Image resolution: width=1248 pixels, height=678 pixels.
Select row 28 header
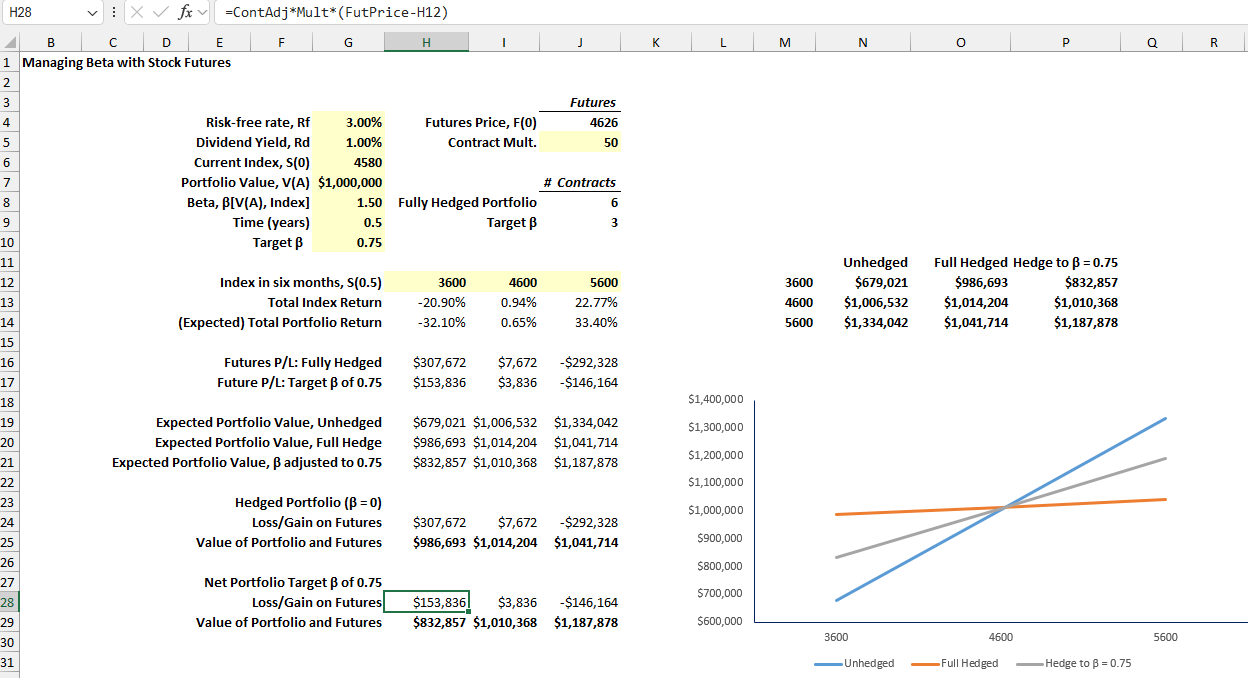point(8,601)
